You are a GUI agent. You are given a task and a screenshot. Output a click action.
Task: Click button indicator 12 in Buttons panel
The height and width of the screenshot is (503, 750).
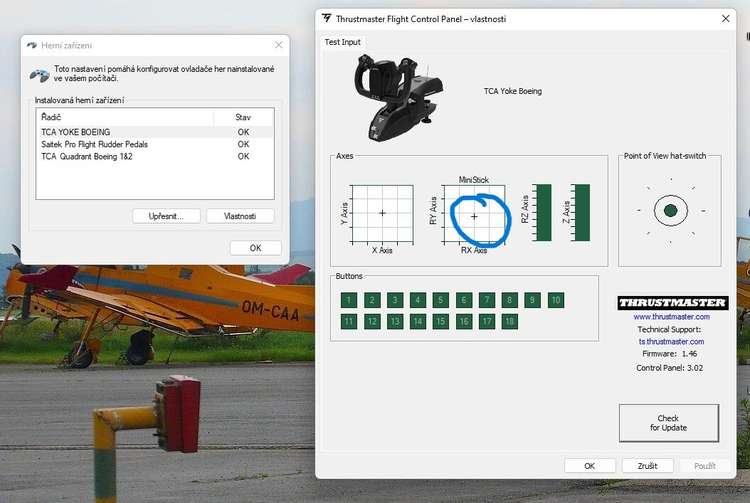click(x=372, y=321)
